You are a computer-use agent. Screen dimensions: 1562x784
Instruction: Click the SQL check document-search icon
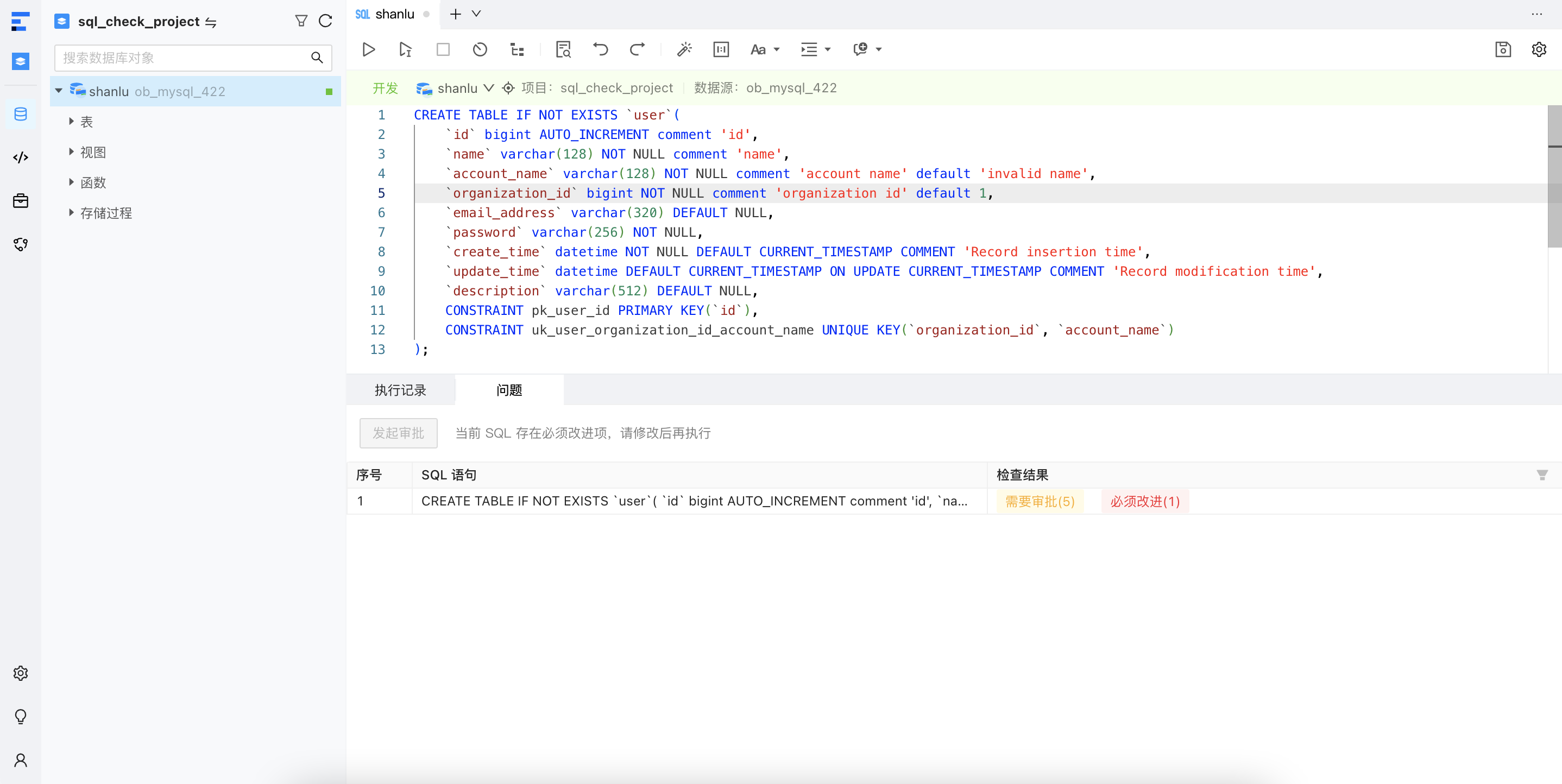563,49
